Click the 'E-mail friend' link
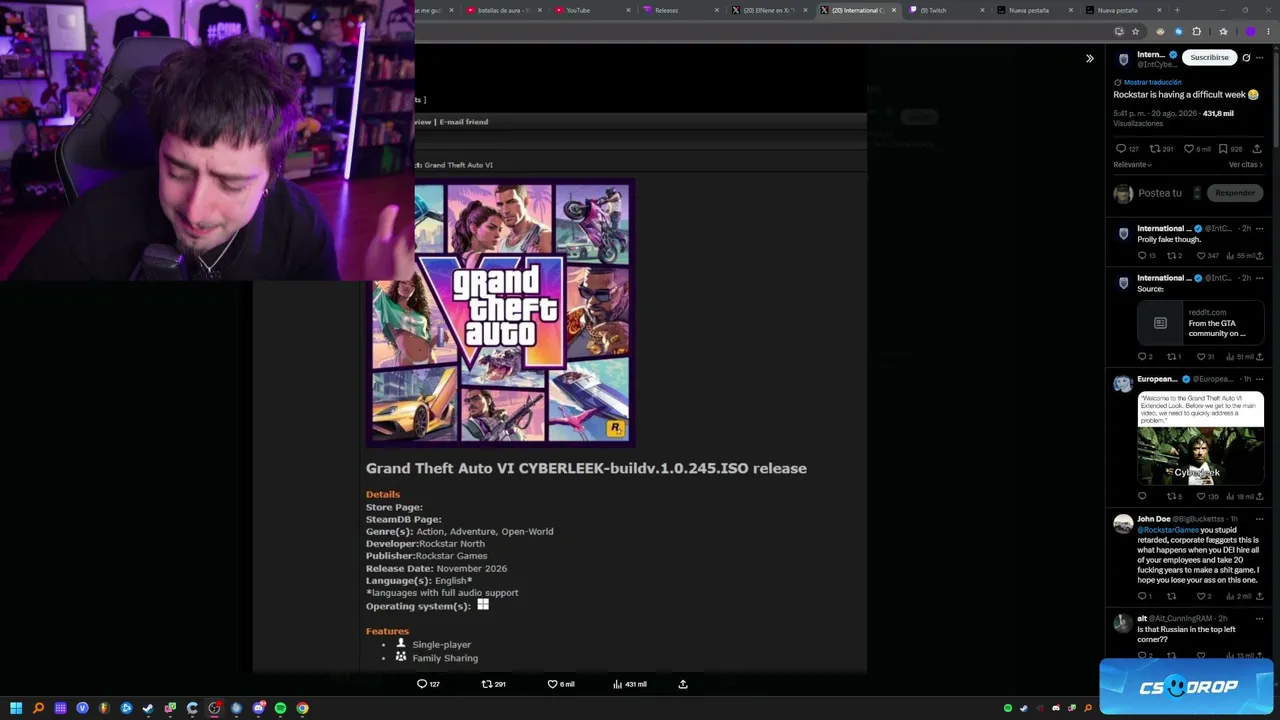 coord(464,122)
